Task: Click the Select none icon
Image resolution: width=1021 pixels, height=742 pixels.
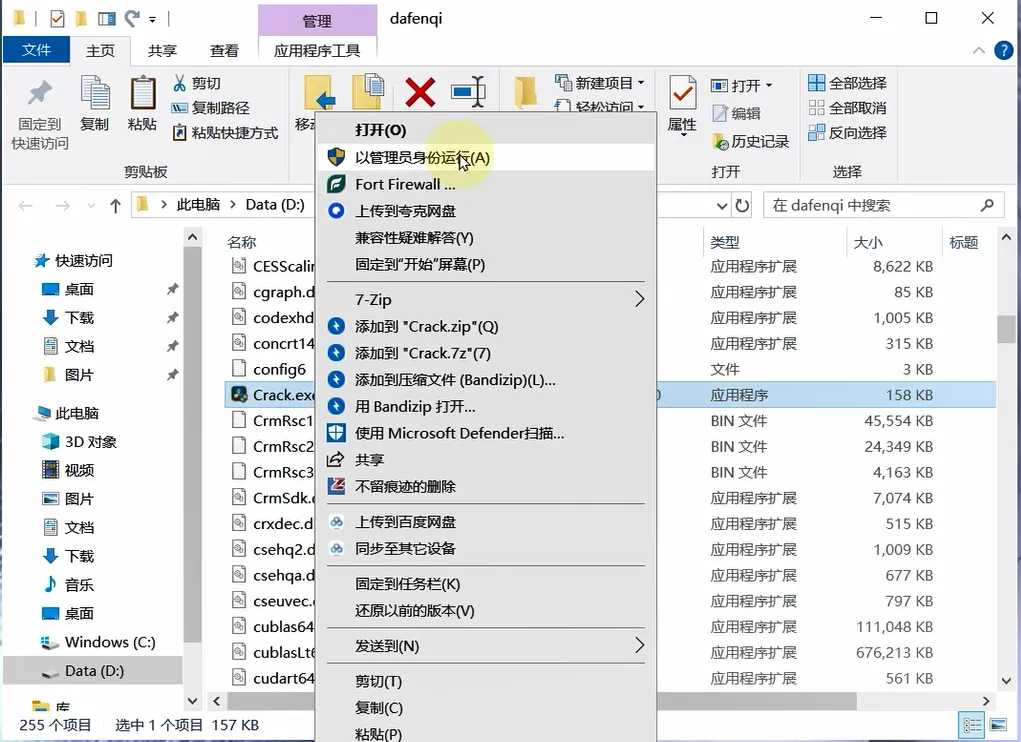Action: click(x=817, y=107)
